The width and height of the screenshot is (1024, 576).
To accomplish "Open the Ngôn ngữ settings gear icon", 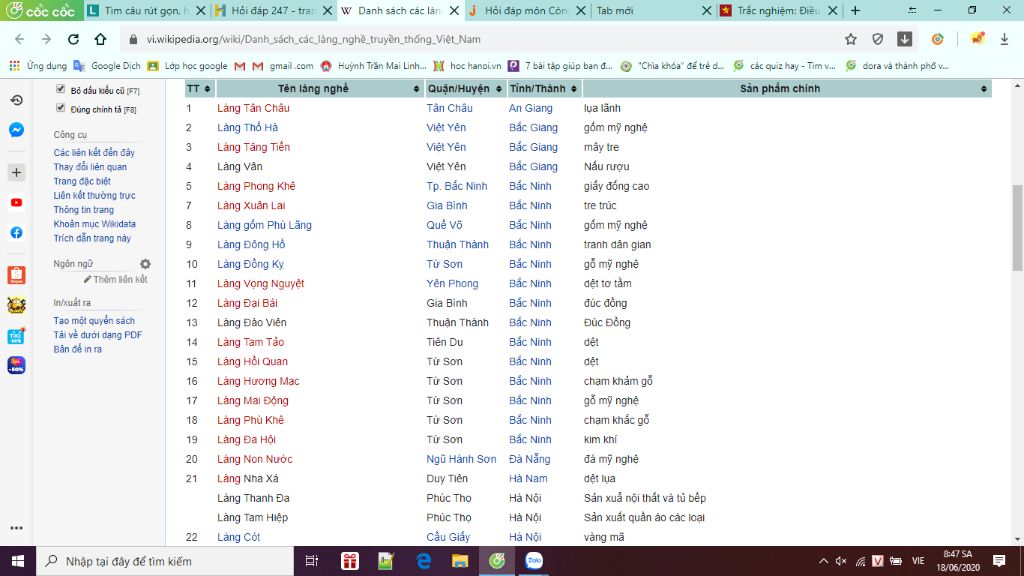I will point(145,264).
